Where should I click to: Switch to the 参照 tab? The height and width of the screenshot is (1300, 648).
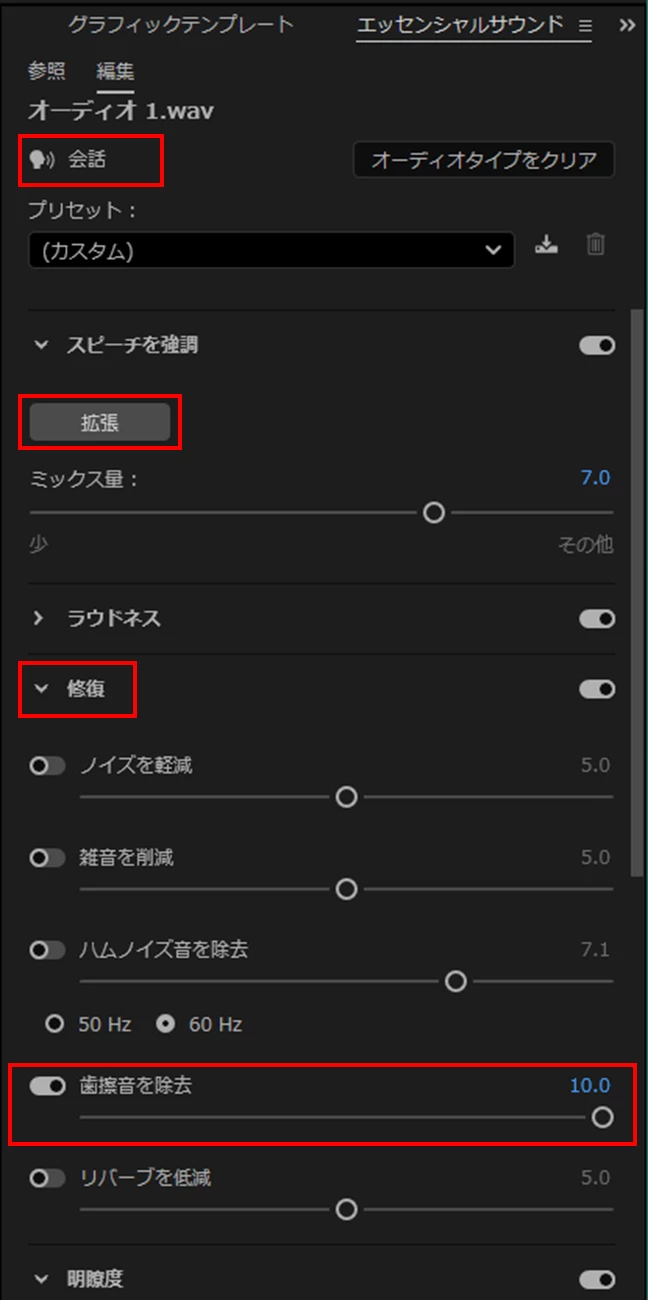(47, 71)
